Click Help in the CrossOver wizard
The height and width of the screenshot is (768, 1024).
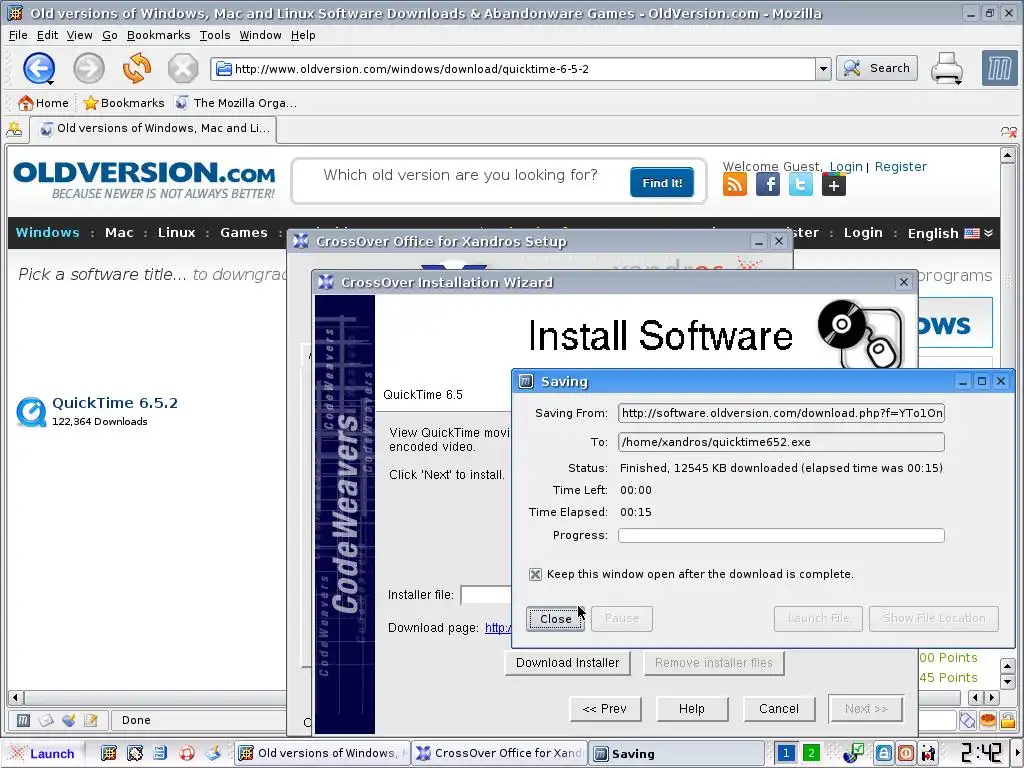(x=692, y=709)
